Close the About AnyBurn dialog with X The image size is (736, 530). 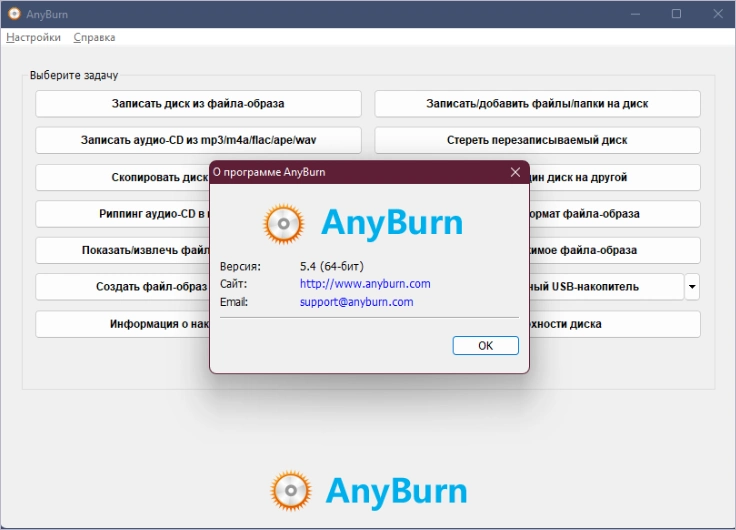point(515,172)
